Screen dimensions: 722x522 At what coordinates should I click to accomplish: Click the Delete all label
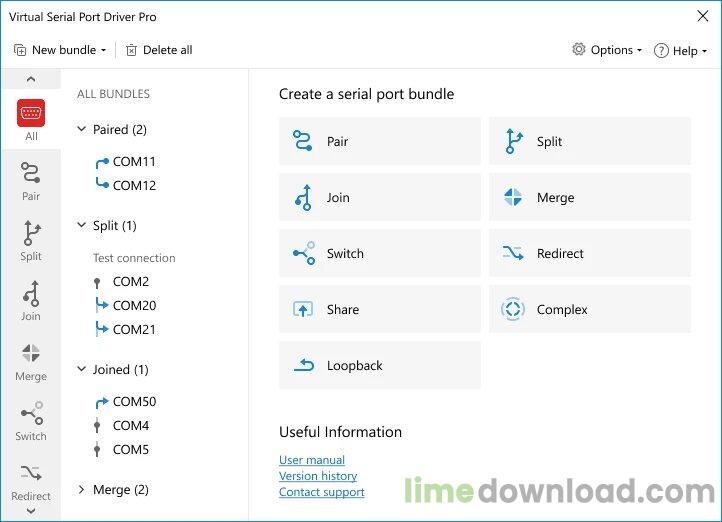(x=168, y=50)
